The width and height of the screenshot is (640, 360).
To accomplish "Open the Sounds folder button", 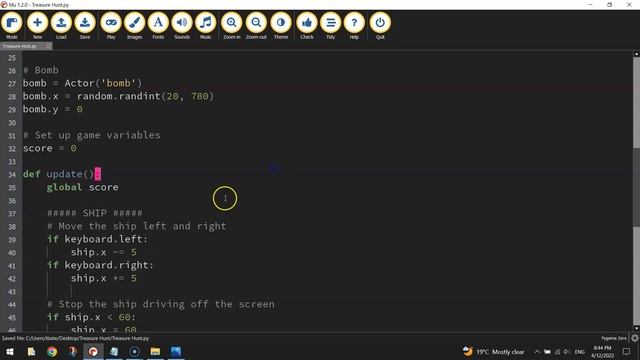I will (182, 26).
